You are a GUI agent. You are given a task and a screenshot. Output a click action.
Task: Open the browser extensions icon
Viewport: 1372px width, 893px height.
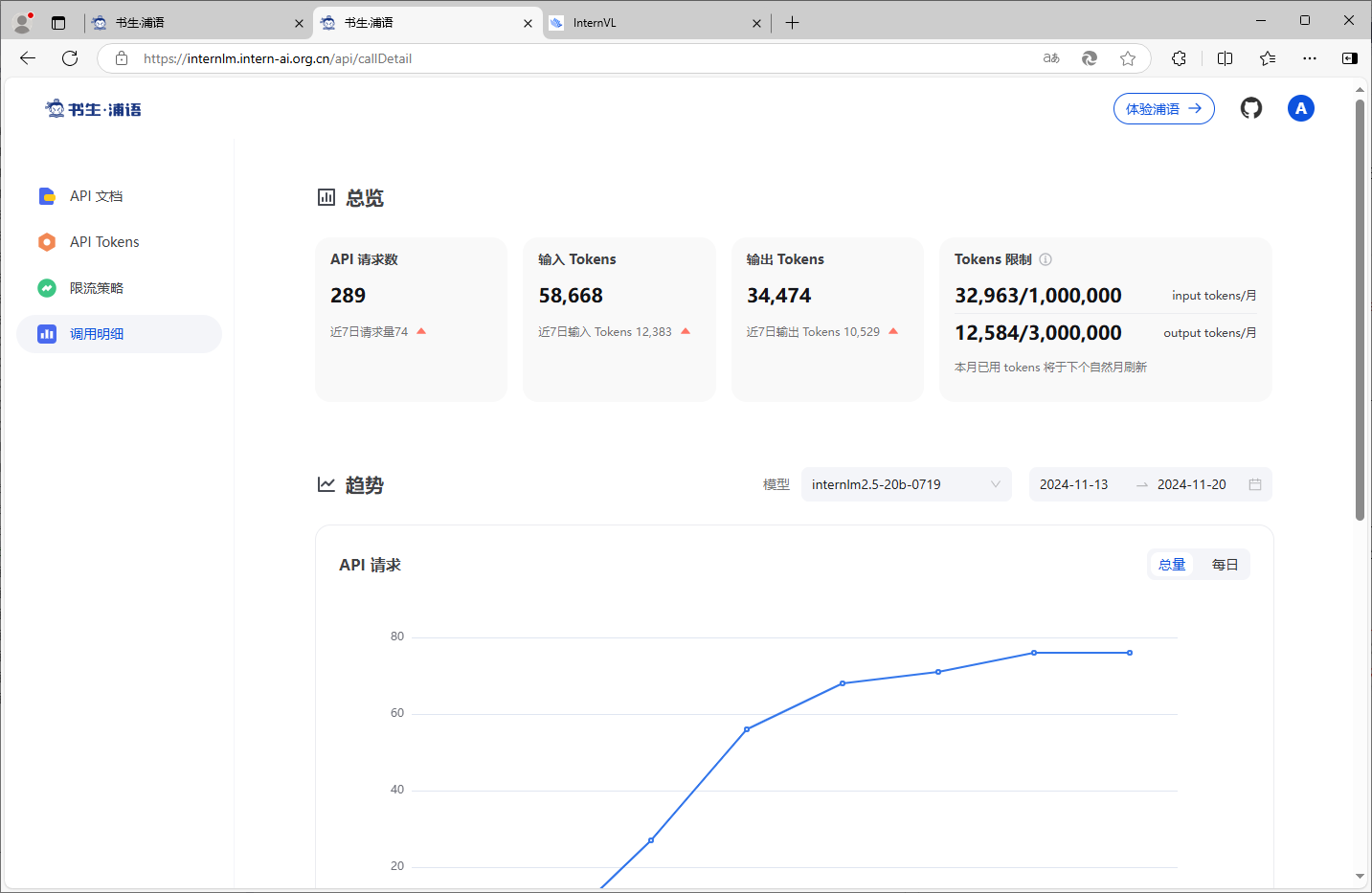(1179, 58)
